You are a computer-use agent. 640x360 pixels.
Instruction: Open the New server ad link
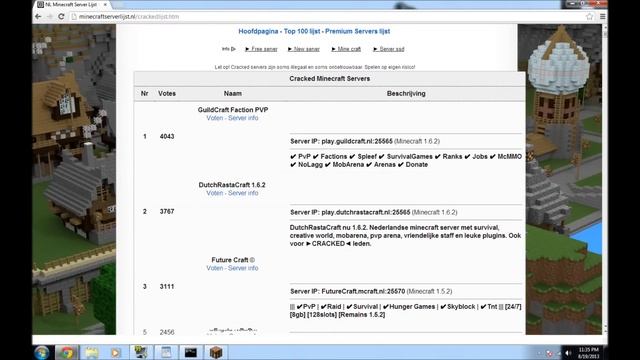click(304, 49)
